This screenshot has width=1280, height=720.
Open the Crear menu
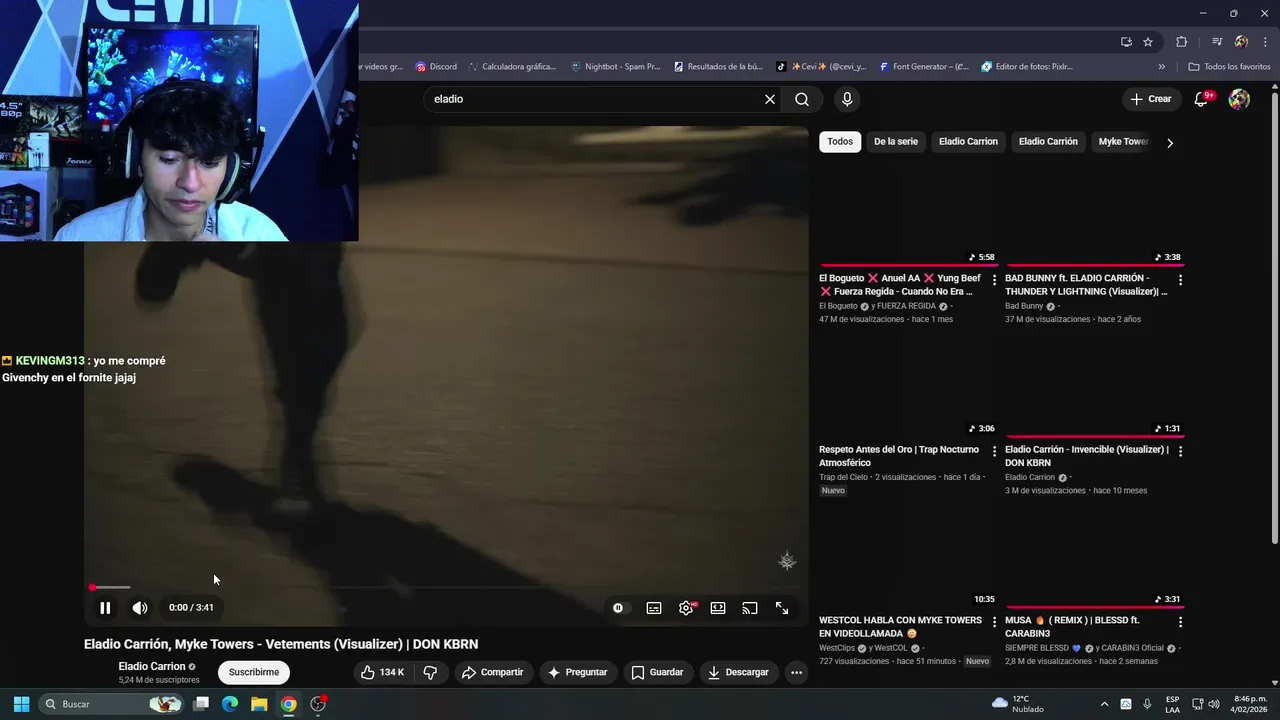tap(1151, 99)
